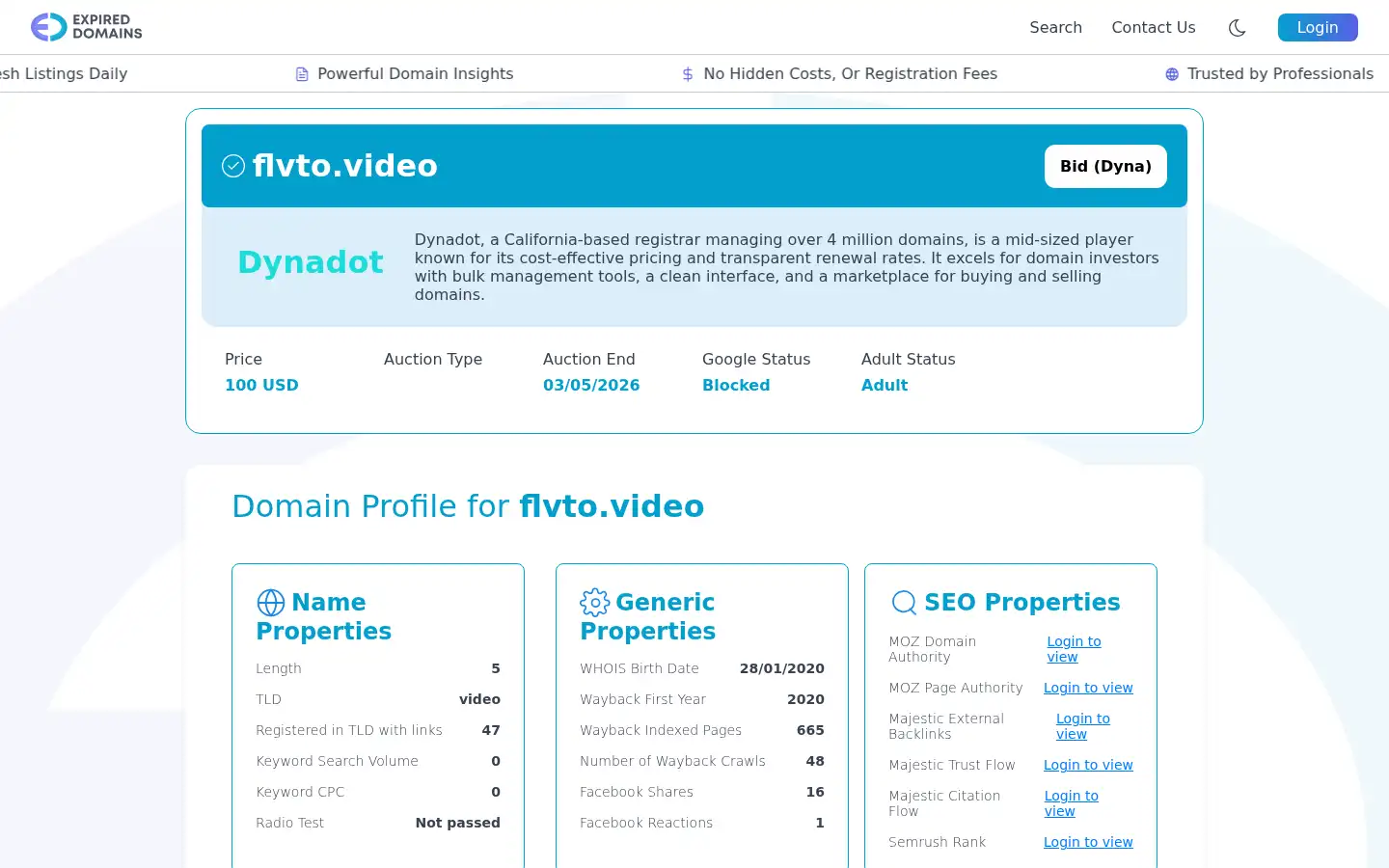1389x868 pixels.
Task: Click the magnifier icon in SEO Properties
Action: pos(904,603)
